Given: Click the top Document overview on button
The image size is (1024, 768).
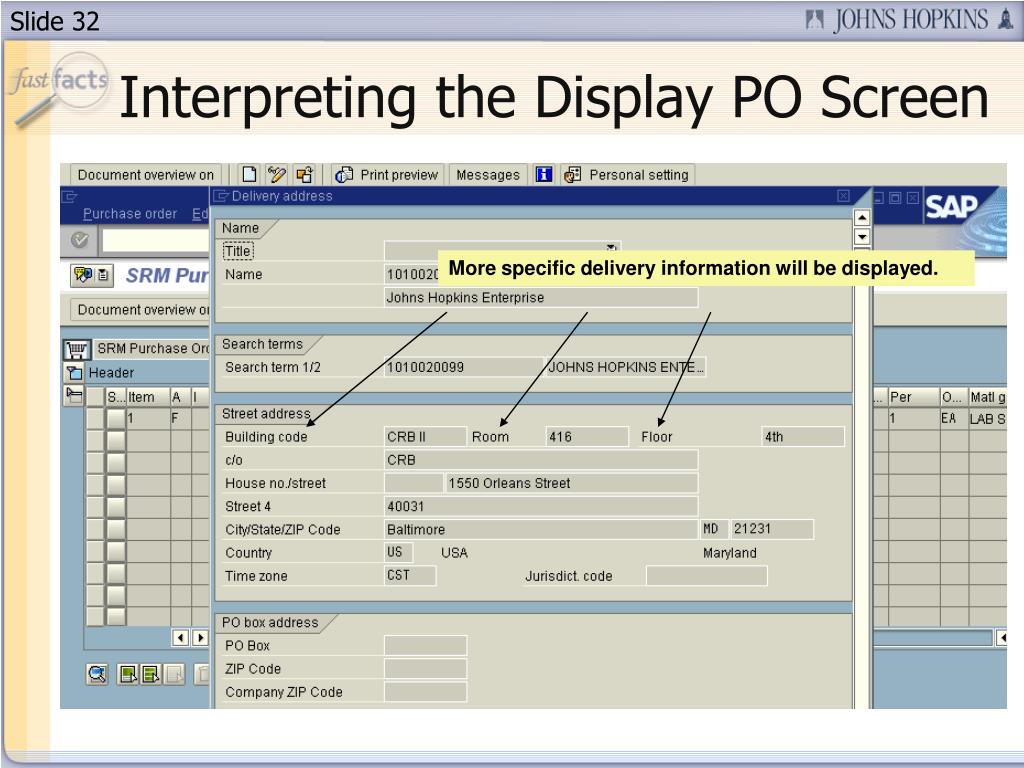Looking at the screenshot, I should (146, 174).
